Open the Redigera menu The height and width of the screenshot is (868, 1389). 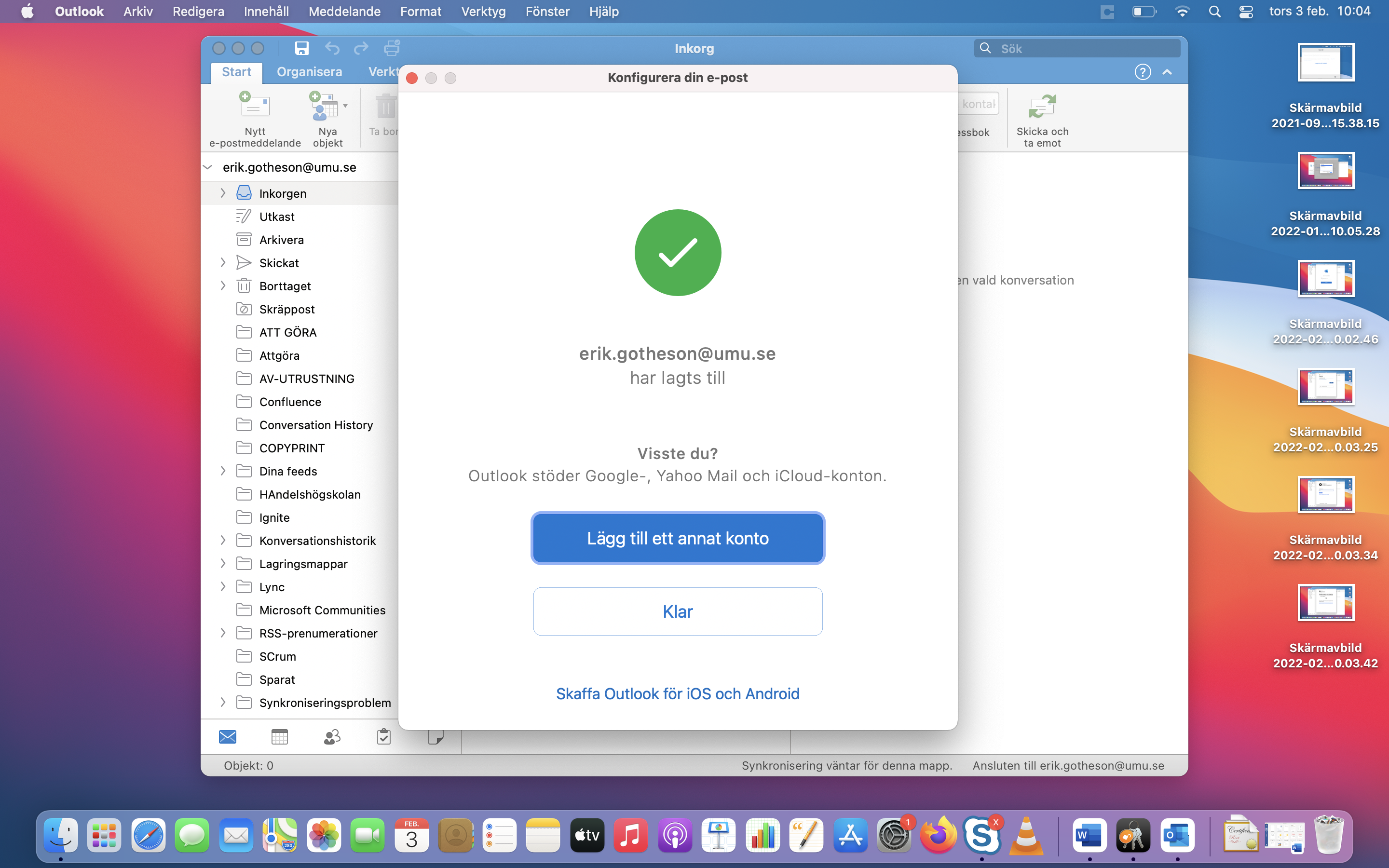point(198,12)
